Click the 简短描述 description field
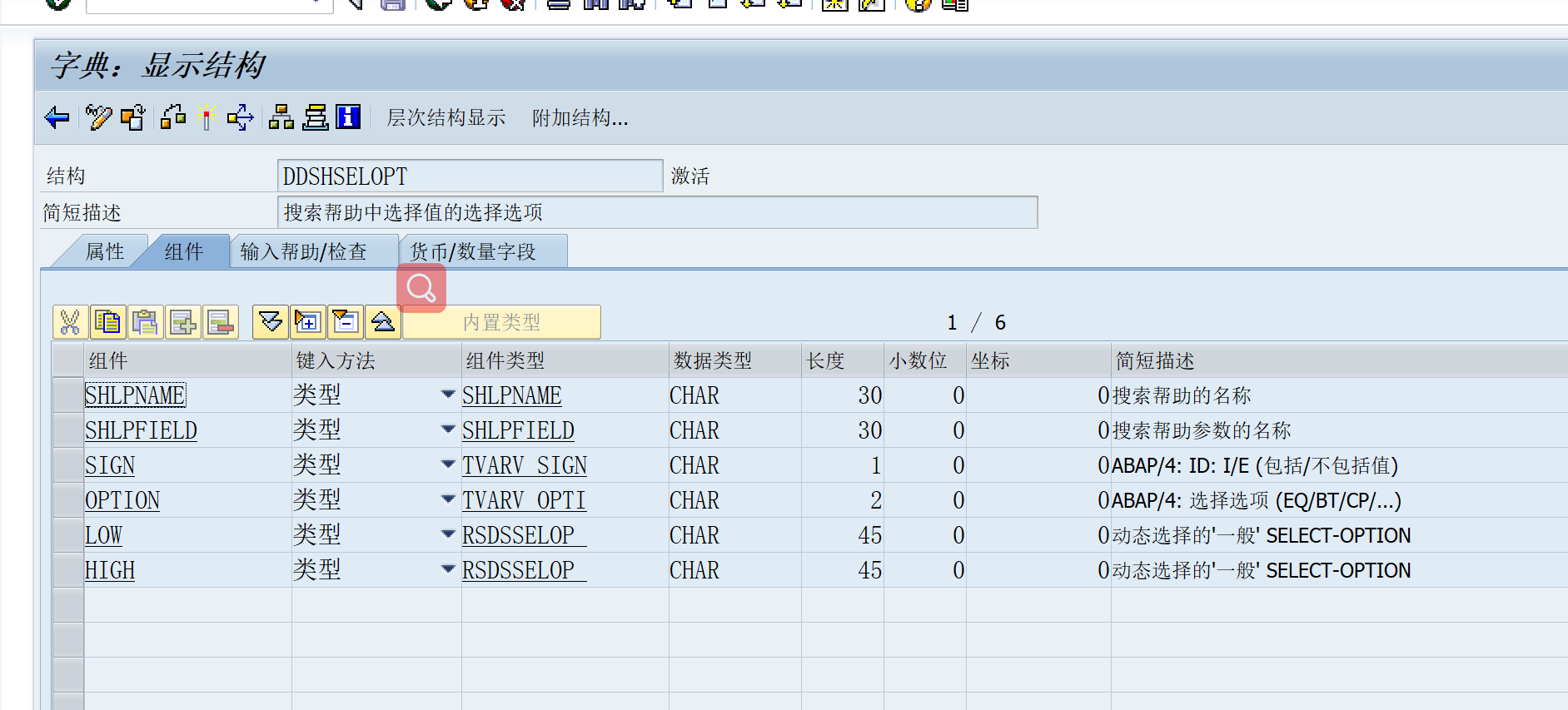1568x710 pixels. click(x=657, y=212)
